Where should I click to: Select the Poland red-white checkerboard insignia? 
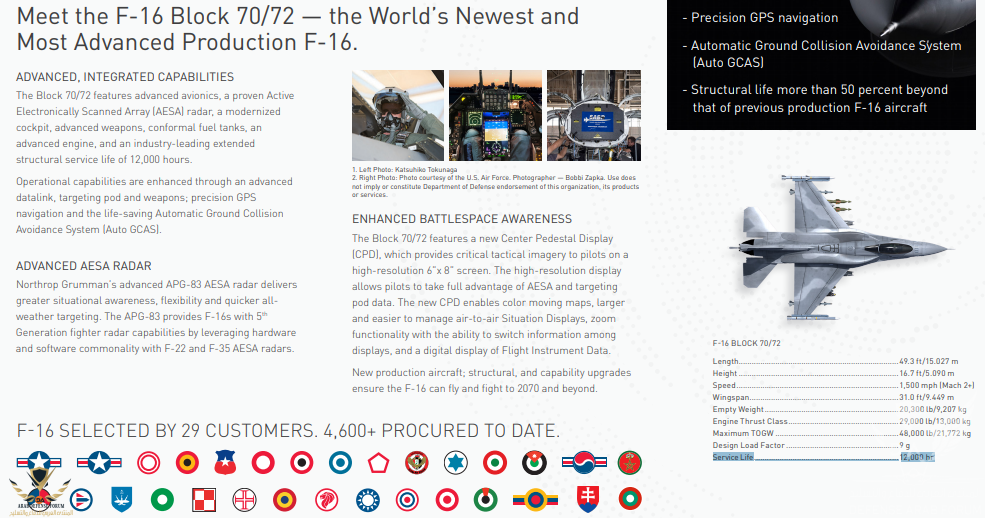(x=203, y=498)
